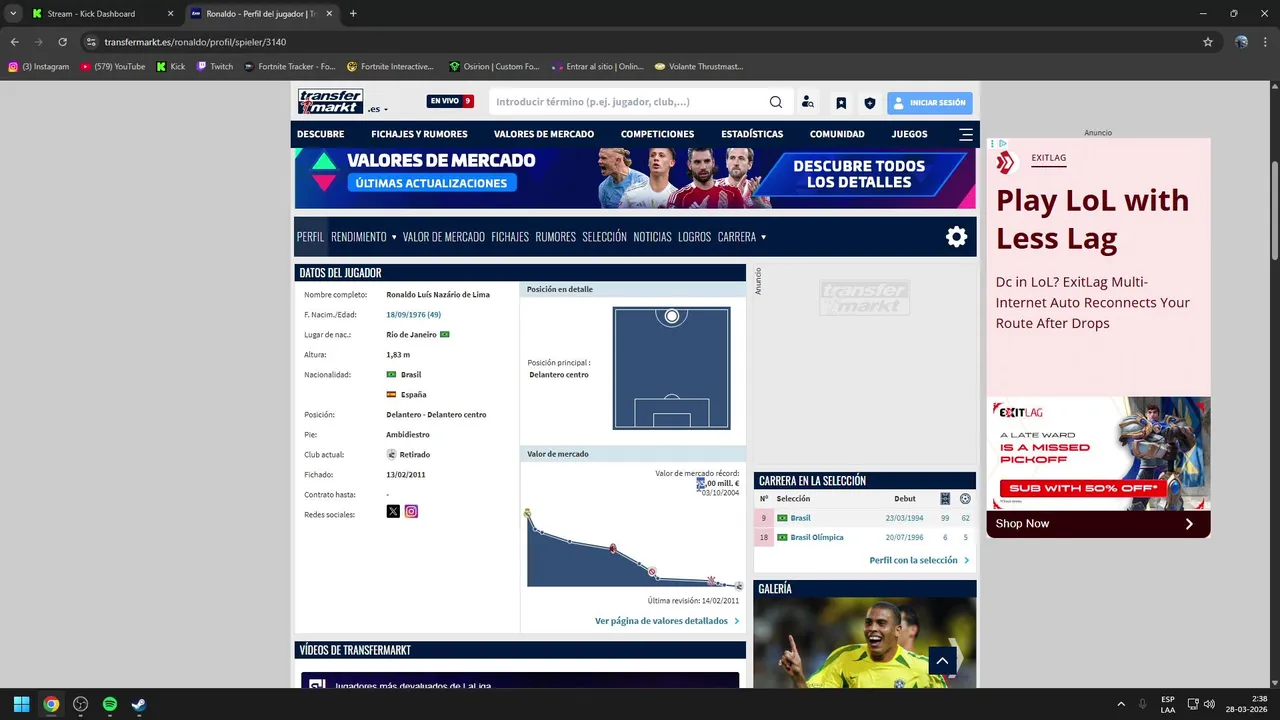This screenshot has height=720, width=1280.
Task: Bookmark this page with the star icon
Action: [1208, 42]
